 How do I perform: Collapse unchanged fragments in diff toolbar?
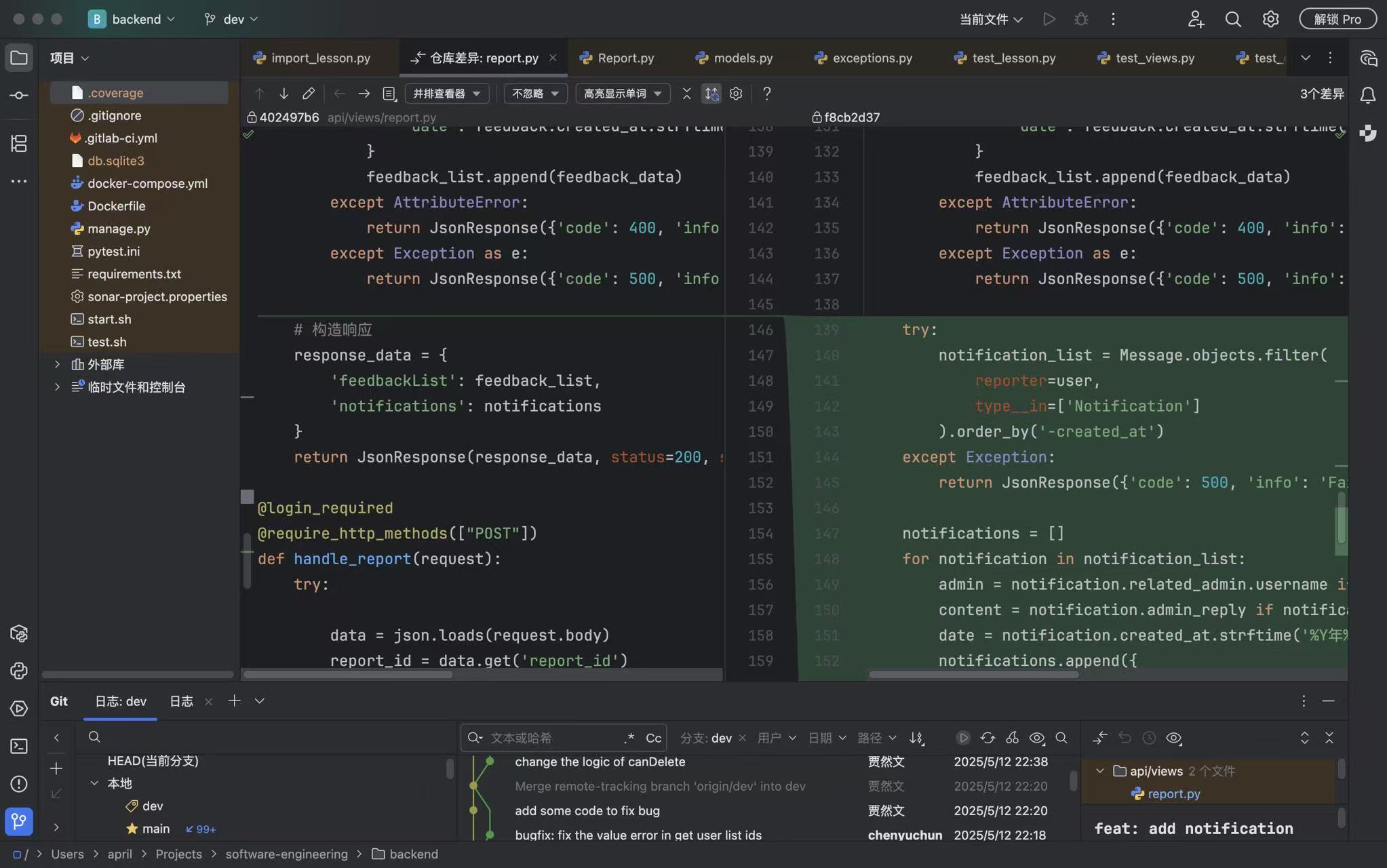coord(686,94)
